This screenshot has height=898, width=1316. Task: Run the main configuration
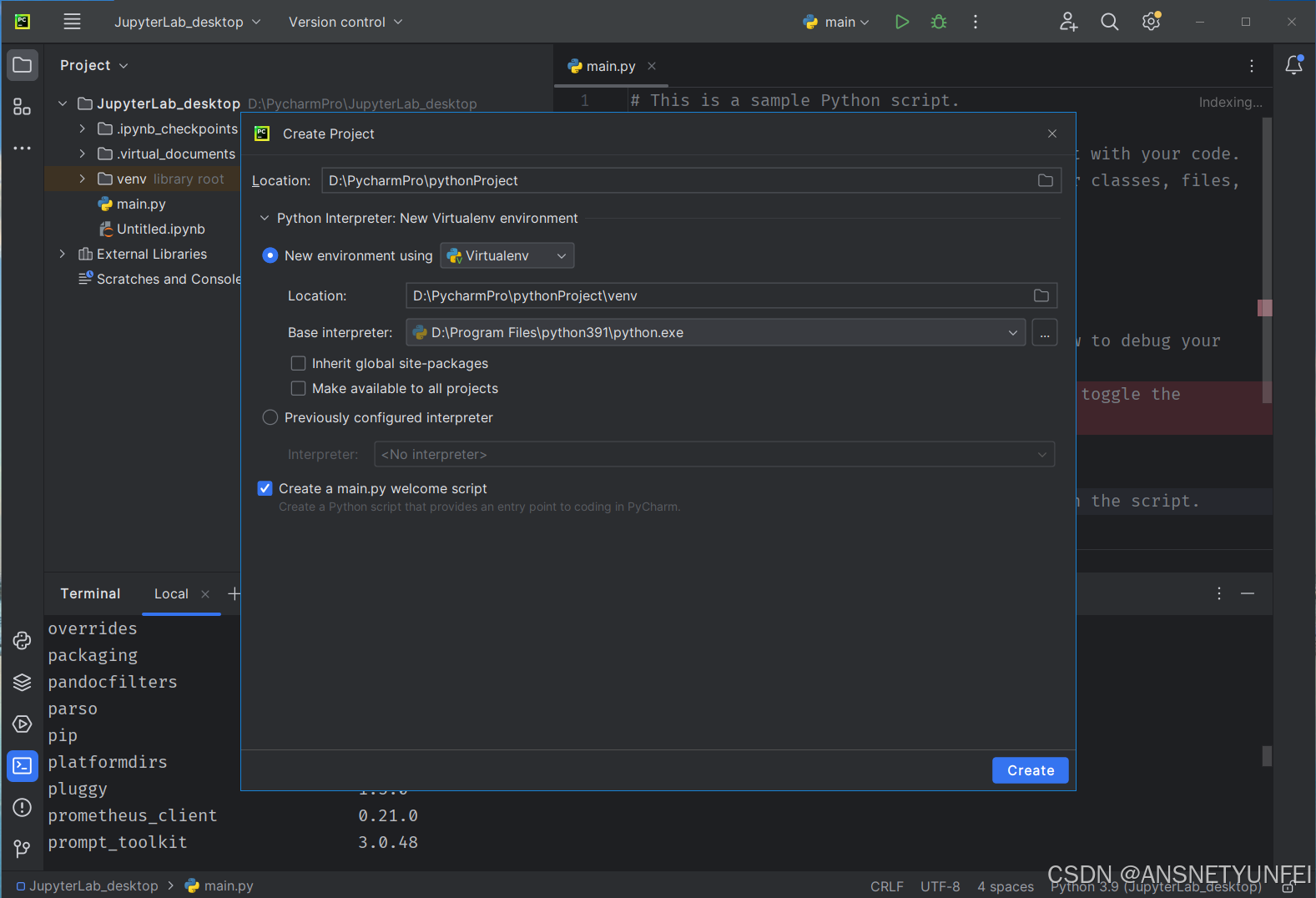pos(902,22)
